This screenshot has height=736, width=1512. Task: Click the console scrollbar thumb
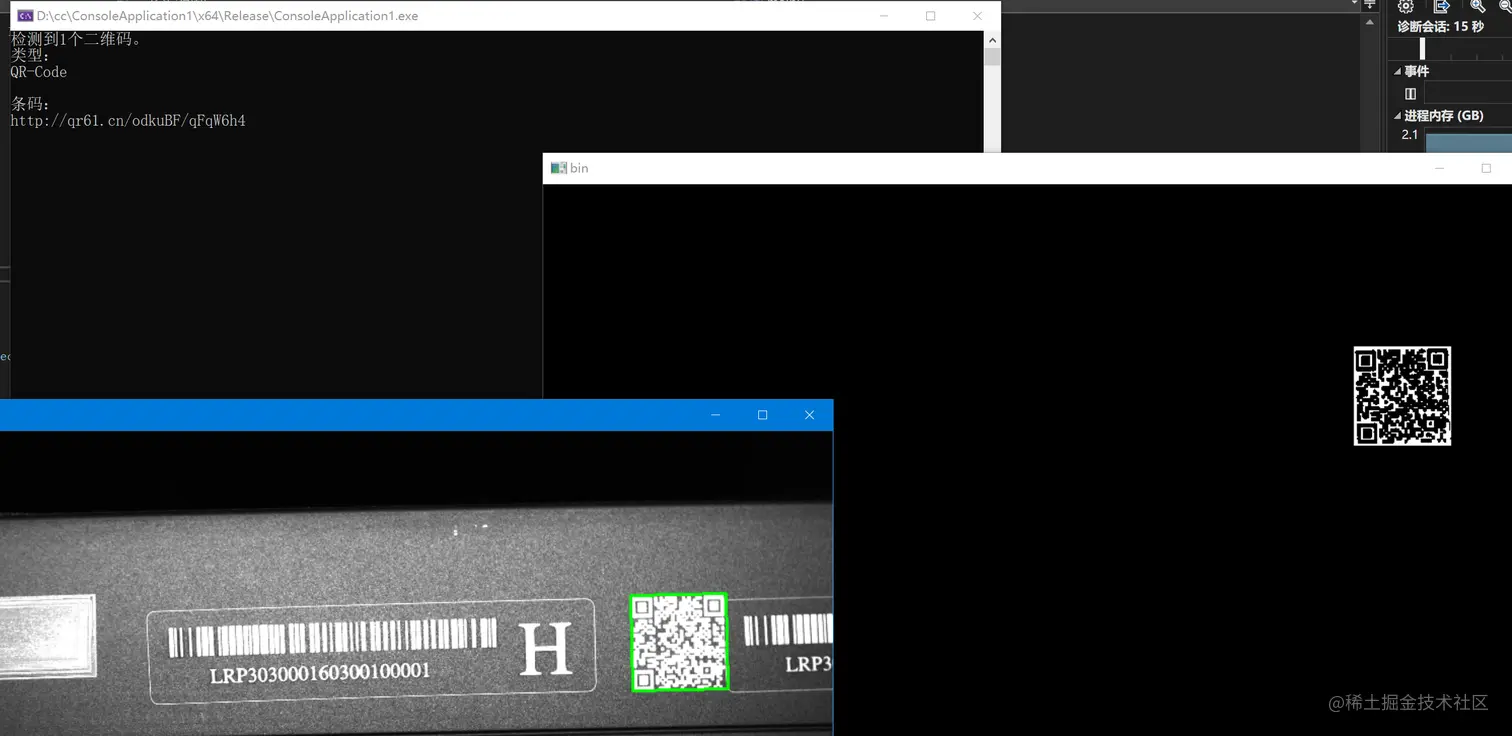click(x=992, y=57)
